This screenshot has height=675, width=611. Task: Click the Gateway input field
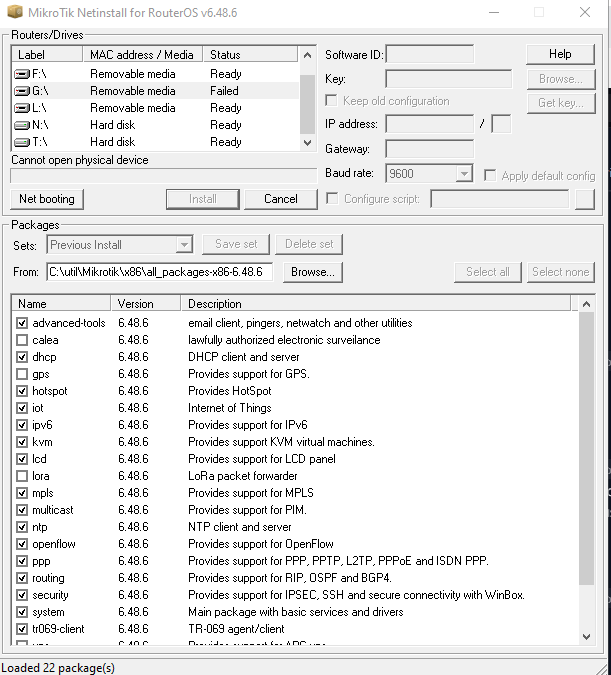tap(430, 149)
